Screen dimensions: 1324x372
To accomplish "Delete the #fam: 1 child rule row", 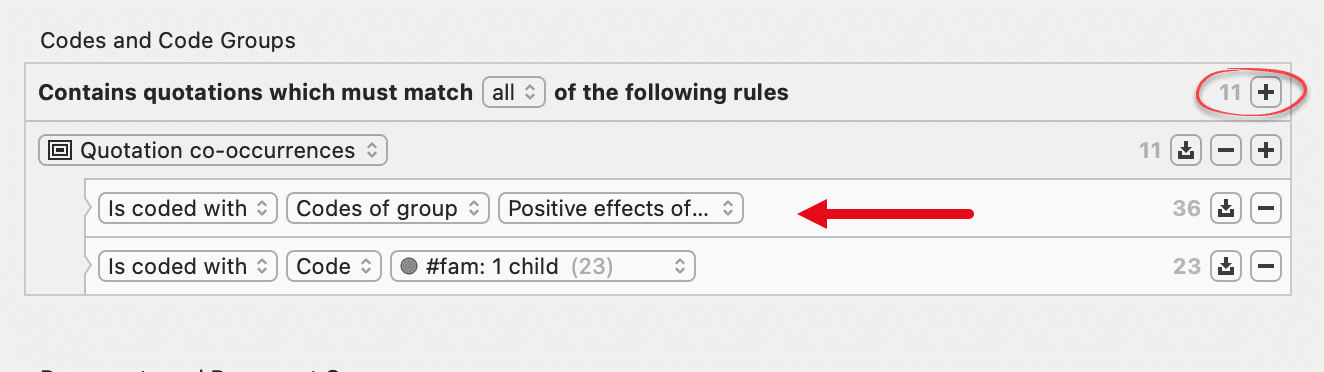I will 1266,267.
